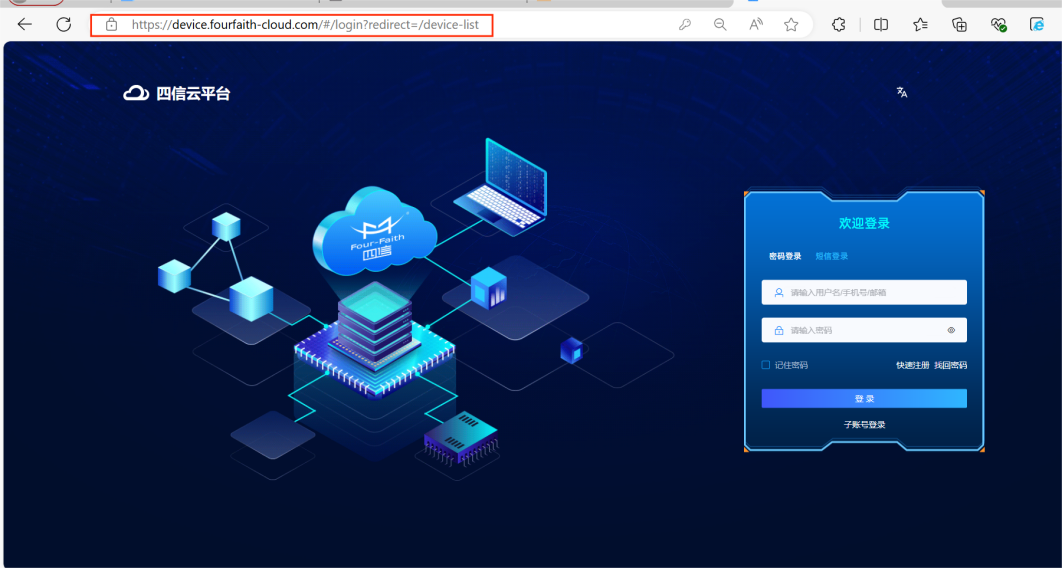Click the username/phone/email input field
Image resolution: width=1062 pixels, height=568 pixels.
864,292
